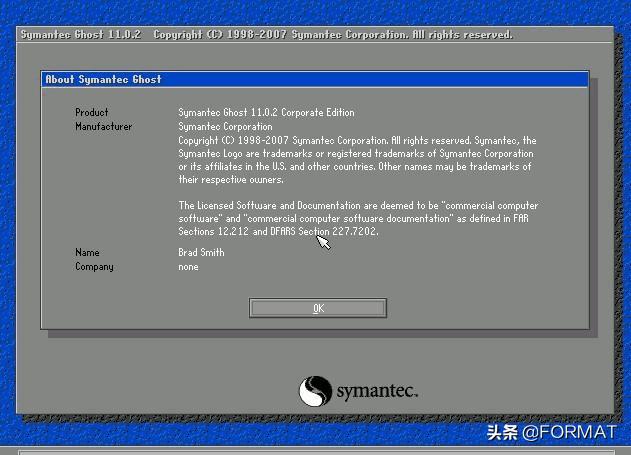
Task: Click the standalone 'Symantec Corporation' manufacturer value
Action: [x=225, y=126]
